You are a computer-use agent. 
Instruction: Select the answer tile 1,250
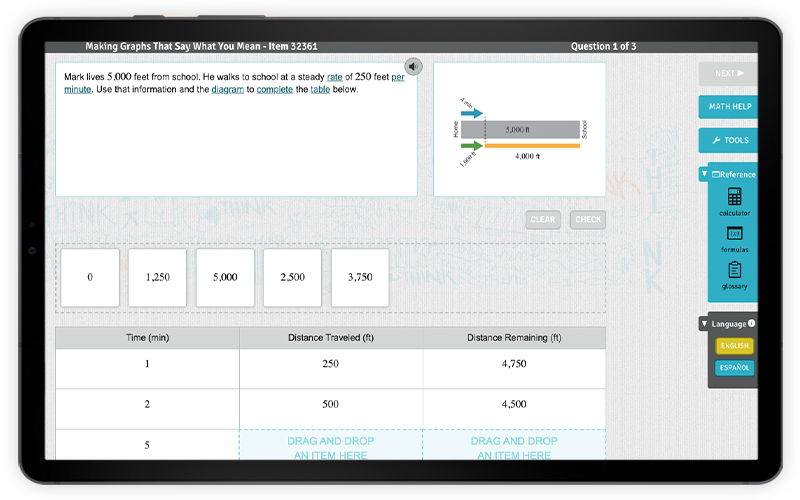coord(158,278)
